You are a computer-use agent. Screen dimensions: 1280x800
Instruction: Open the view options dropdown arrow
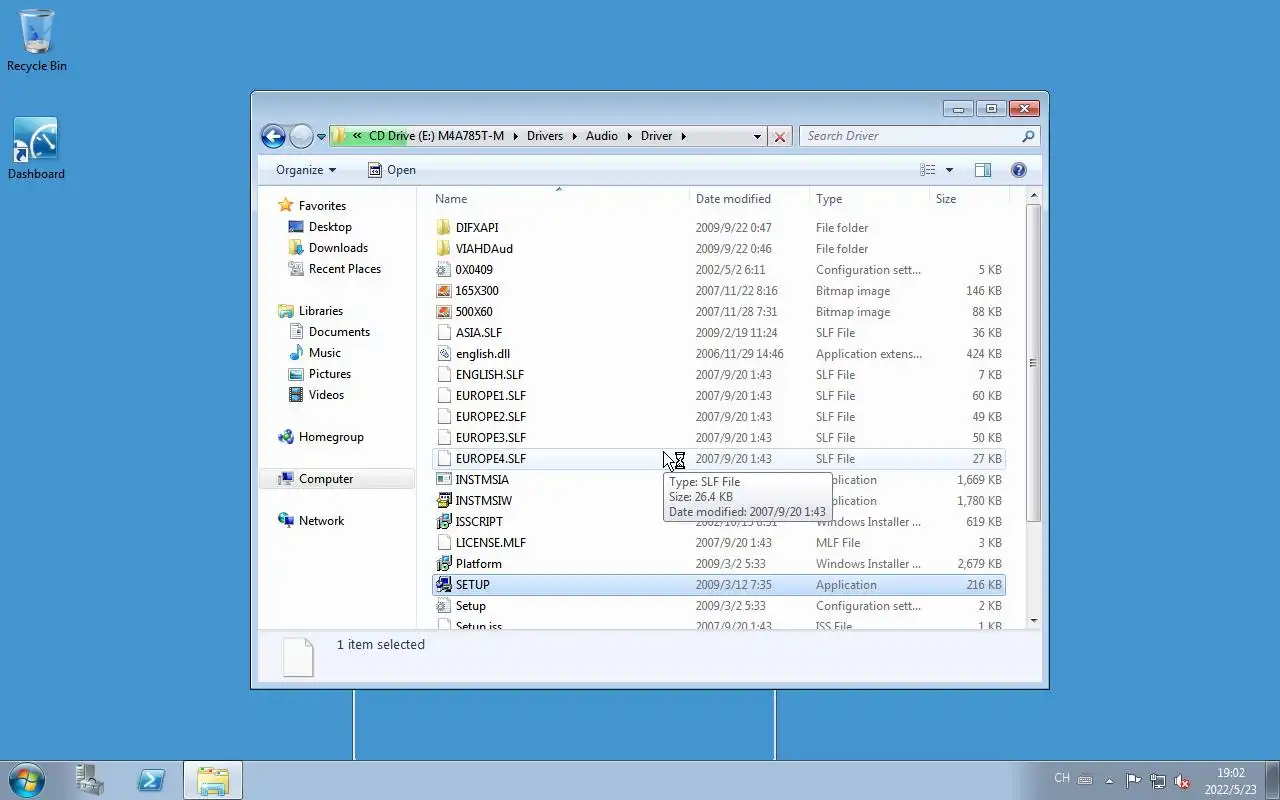tap(949, 170)
